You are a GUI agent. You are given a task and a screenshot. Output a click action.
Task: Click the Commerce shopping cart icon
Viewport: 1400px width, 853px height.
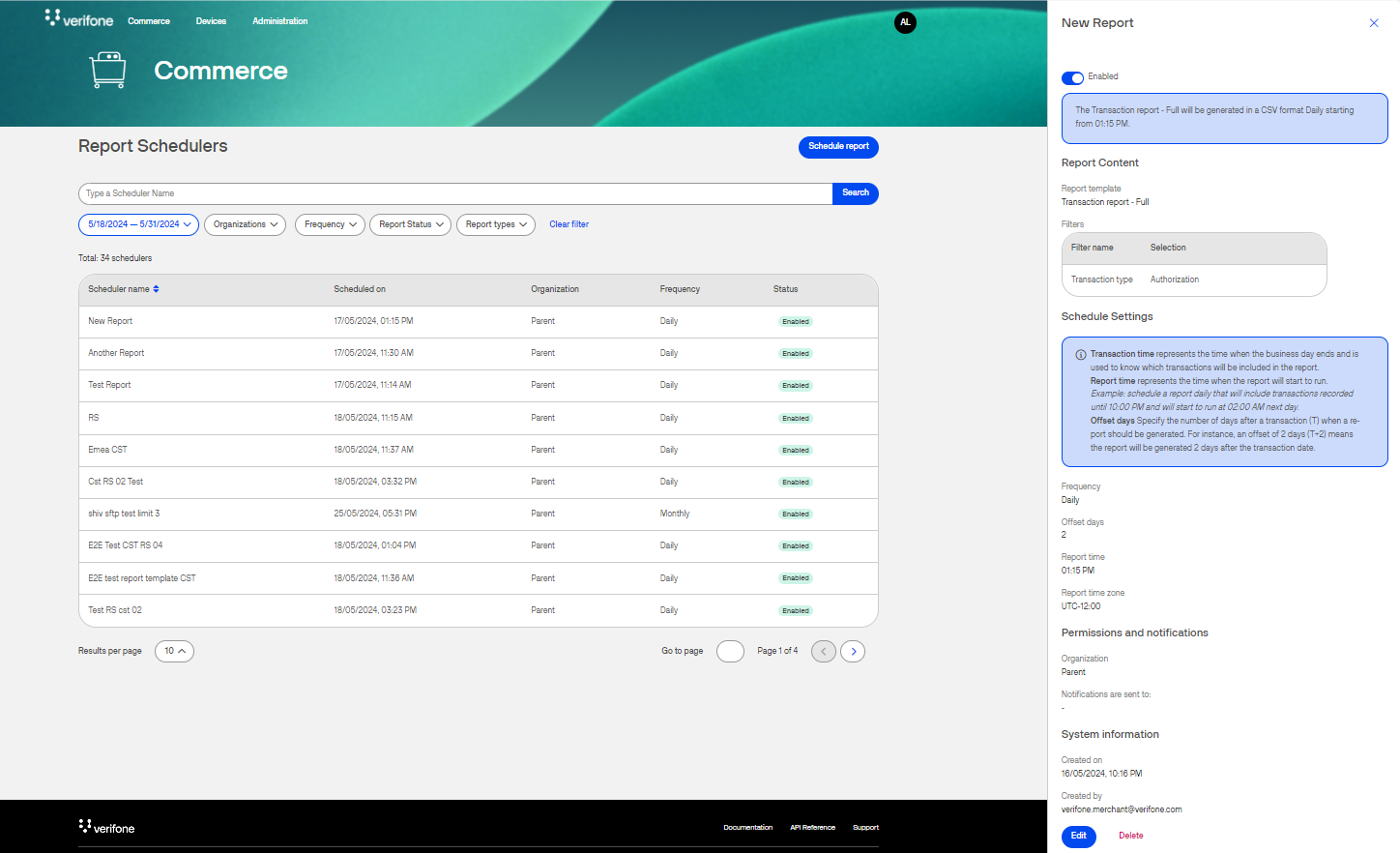(106, 69)
